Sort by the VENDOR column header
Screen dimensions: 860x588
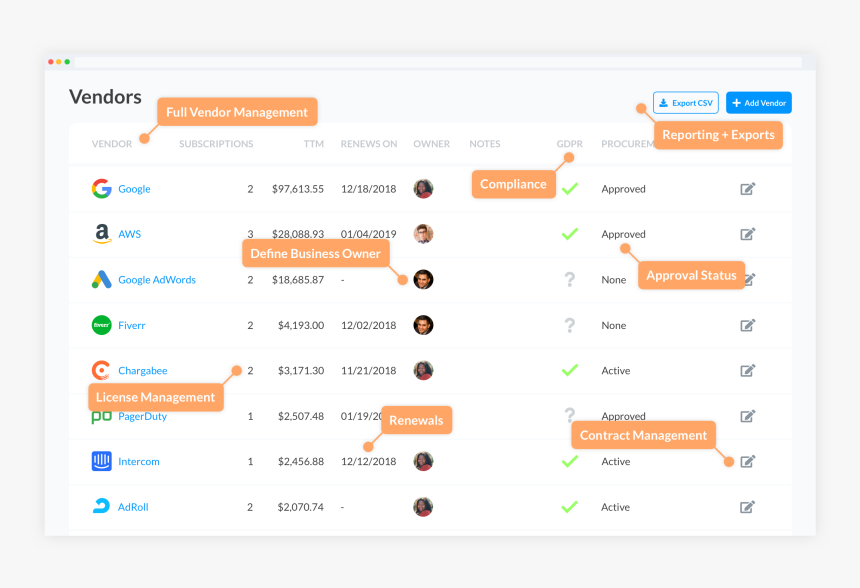(x=112, y=144)
